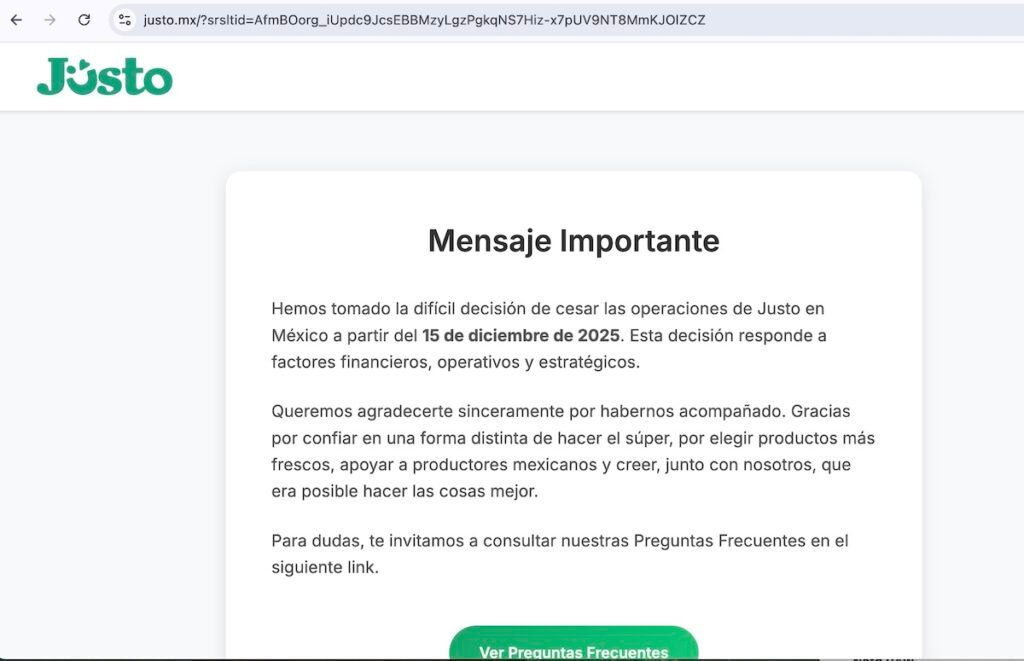Open the site permissions icon in address bar
Screen dimensions: 1024x661
(122, 19)
